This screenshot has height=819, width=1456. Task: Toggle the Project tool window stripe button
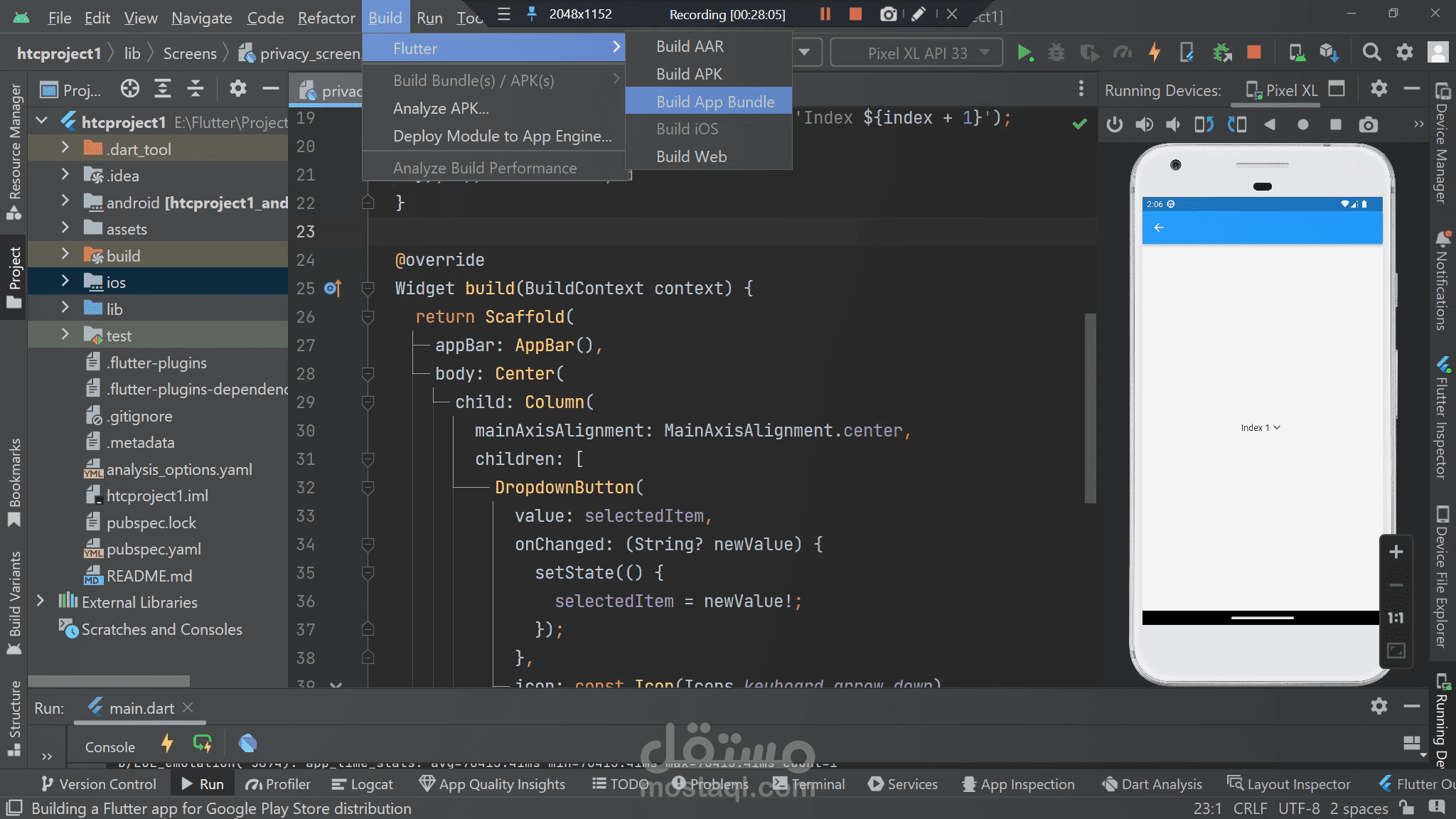[x=15, y=277]
